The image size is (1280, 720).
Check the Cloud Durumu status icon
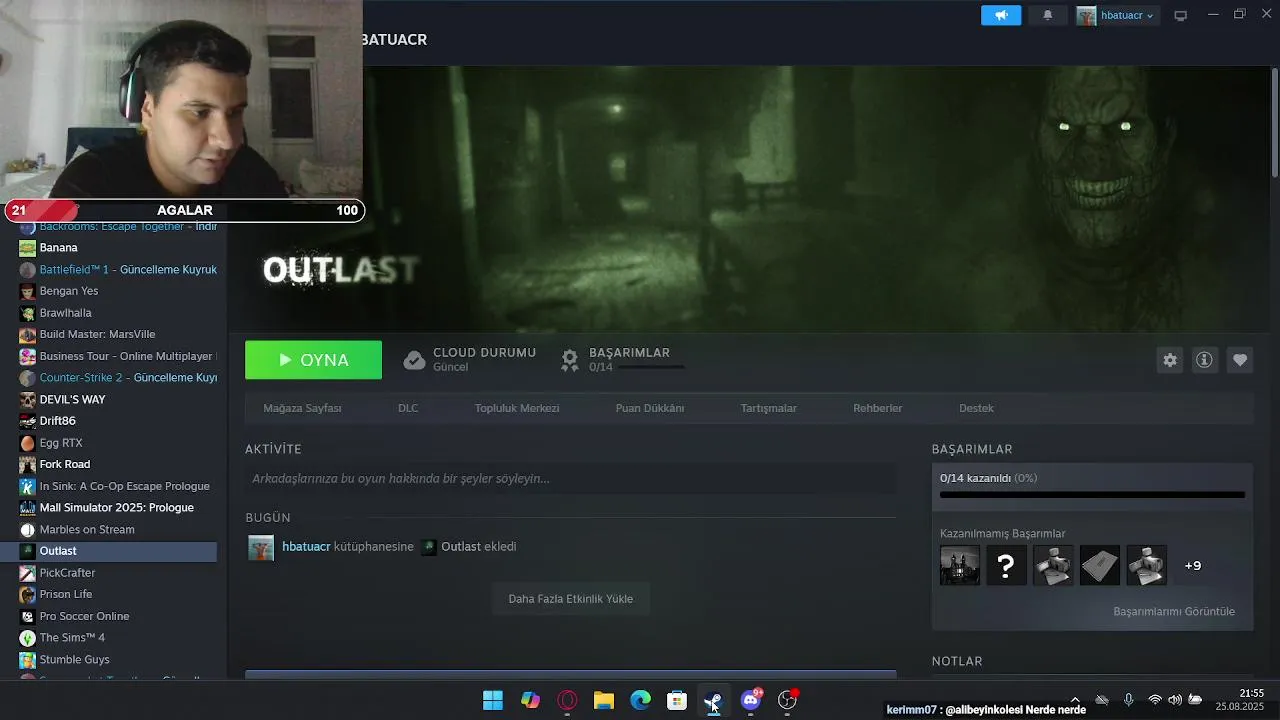[x=415, y=360]
